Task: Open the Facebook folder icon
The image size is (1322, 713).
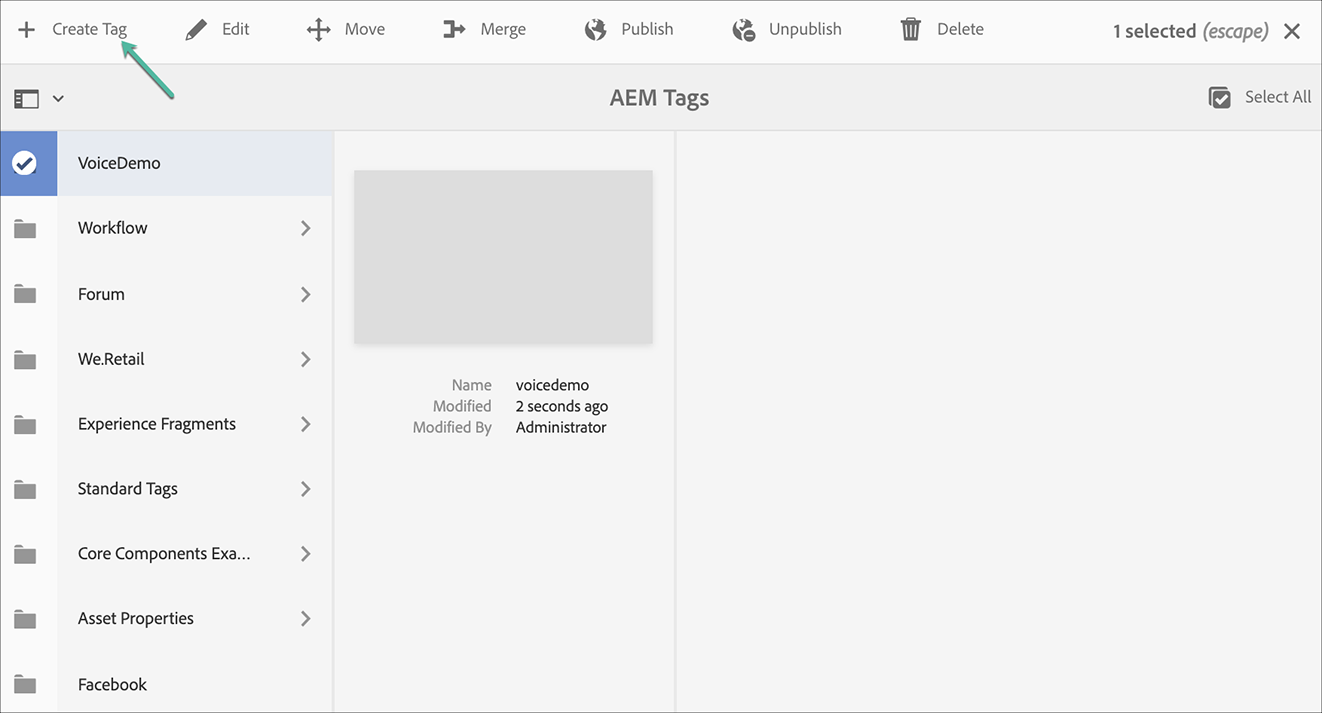Action: pyautogui.click(x=25, y=685)
